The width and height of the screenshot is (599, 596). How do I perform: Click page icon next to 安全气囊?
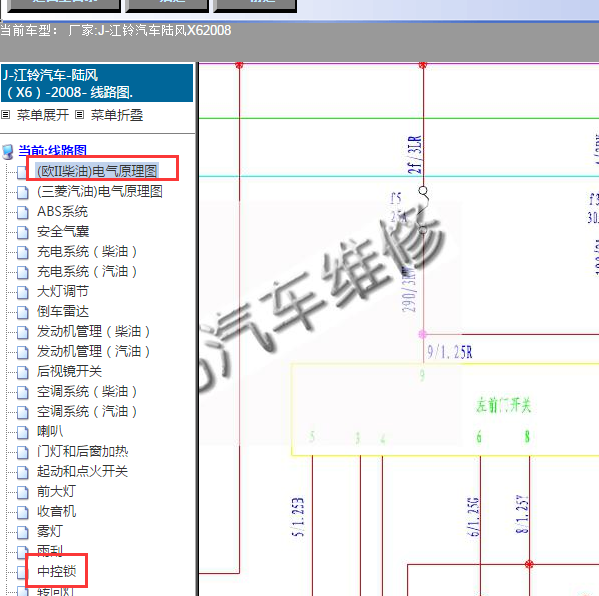(23, 232)
